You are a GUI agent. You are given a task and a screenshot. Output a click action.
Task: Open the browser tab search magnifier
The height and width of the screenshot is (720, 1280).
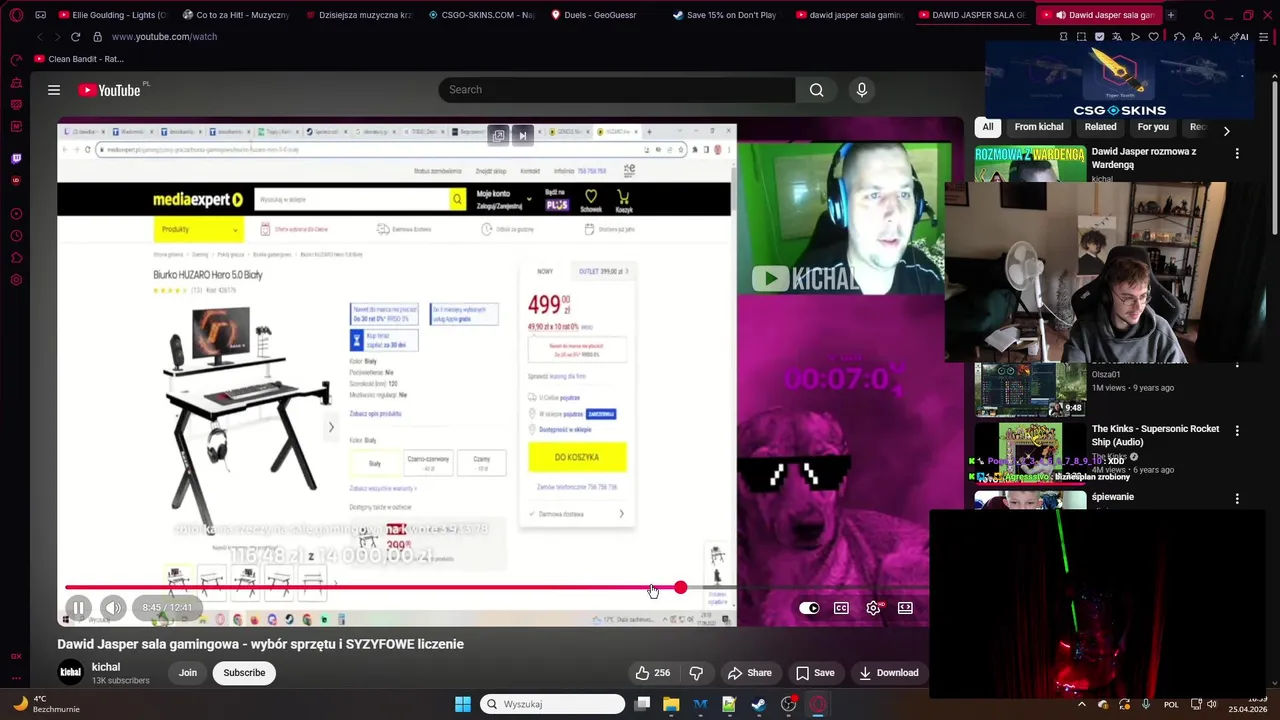point(1209,15)
